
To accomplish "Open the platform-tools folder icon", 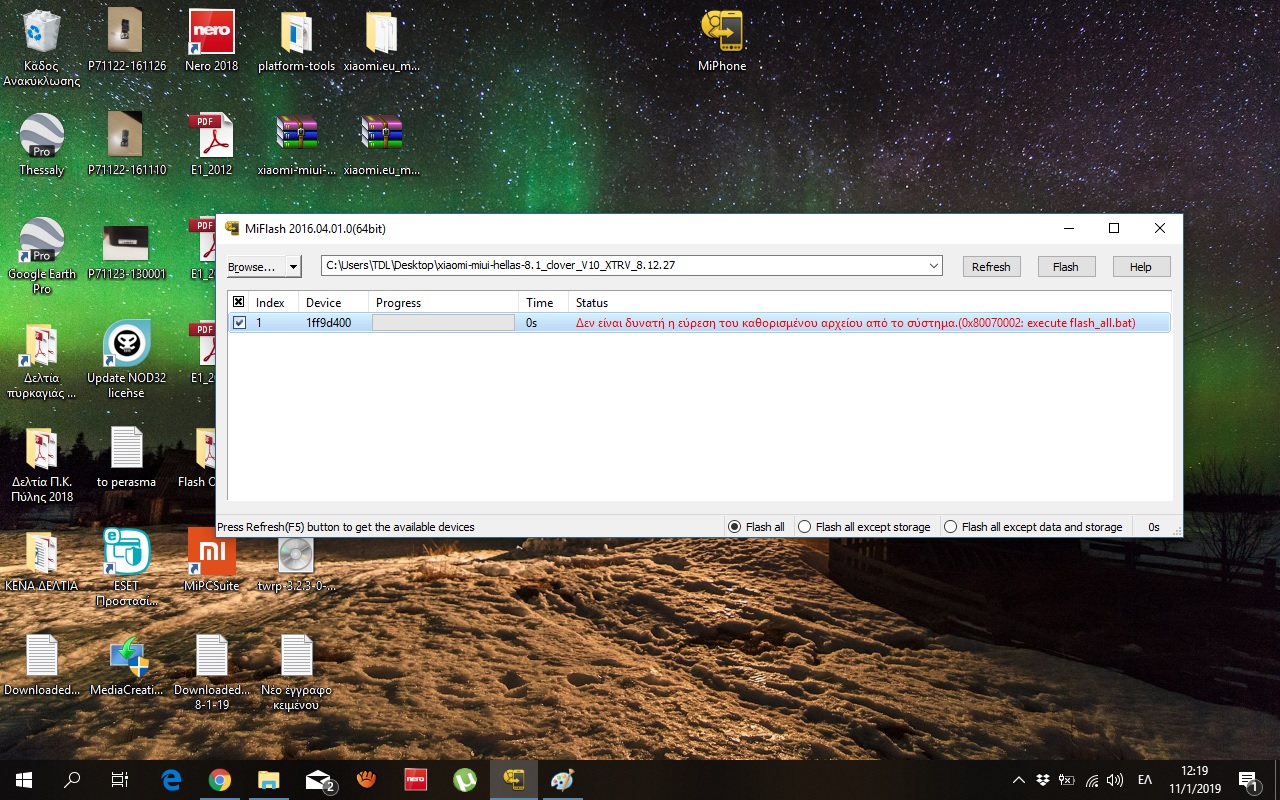I will pos(296,33).
